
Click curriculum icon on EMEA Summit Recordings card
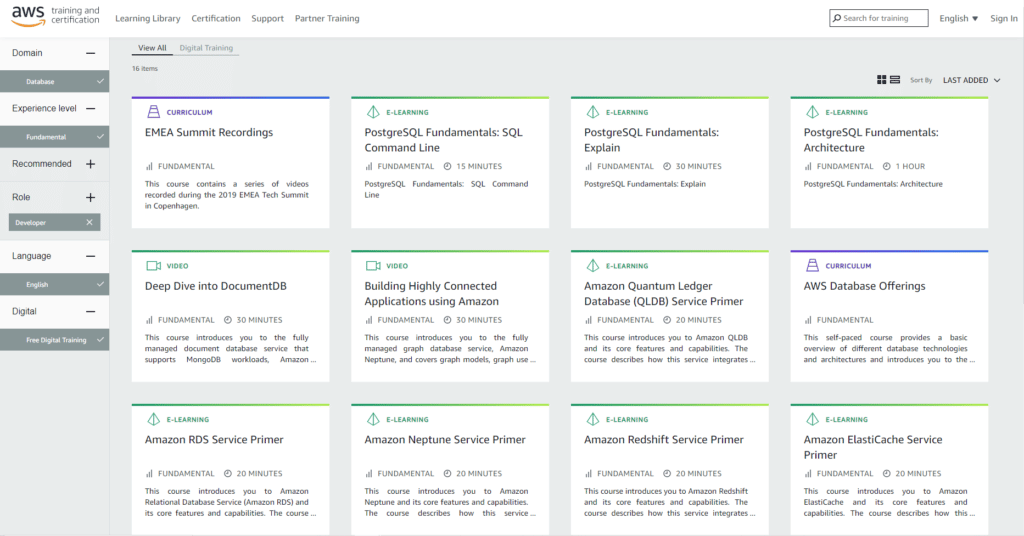tap(153, 112)
